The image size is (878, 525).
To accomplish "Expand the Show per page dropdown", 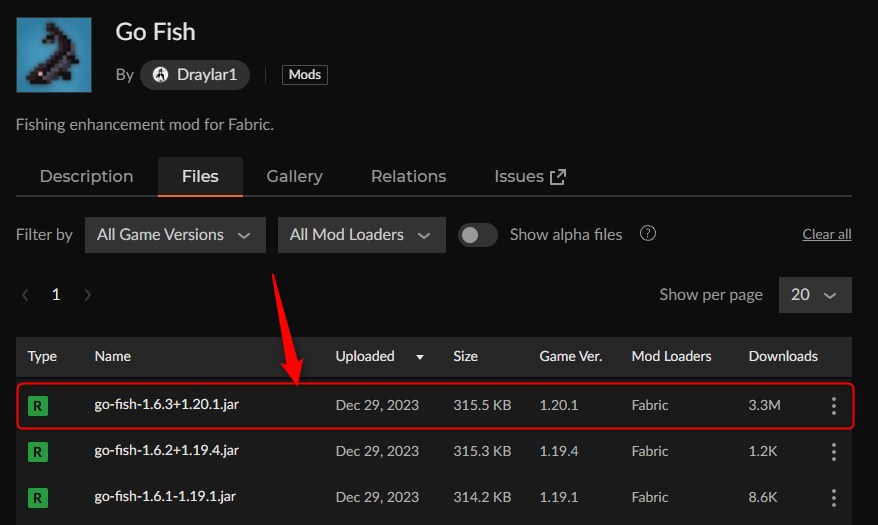I will pyautogui.click(x=813, y=295).
